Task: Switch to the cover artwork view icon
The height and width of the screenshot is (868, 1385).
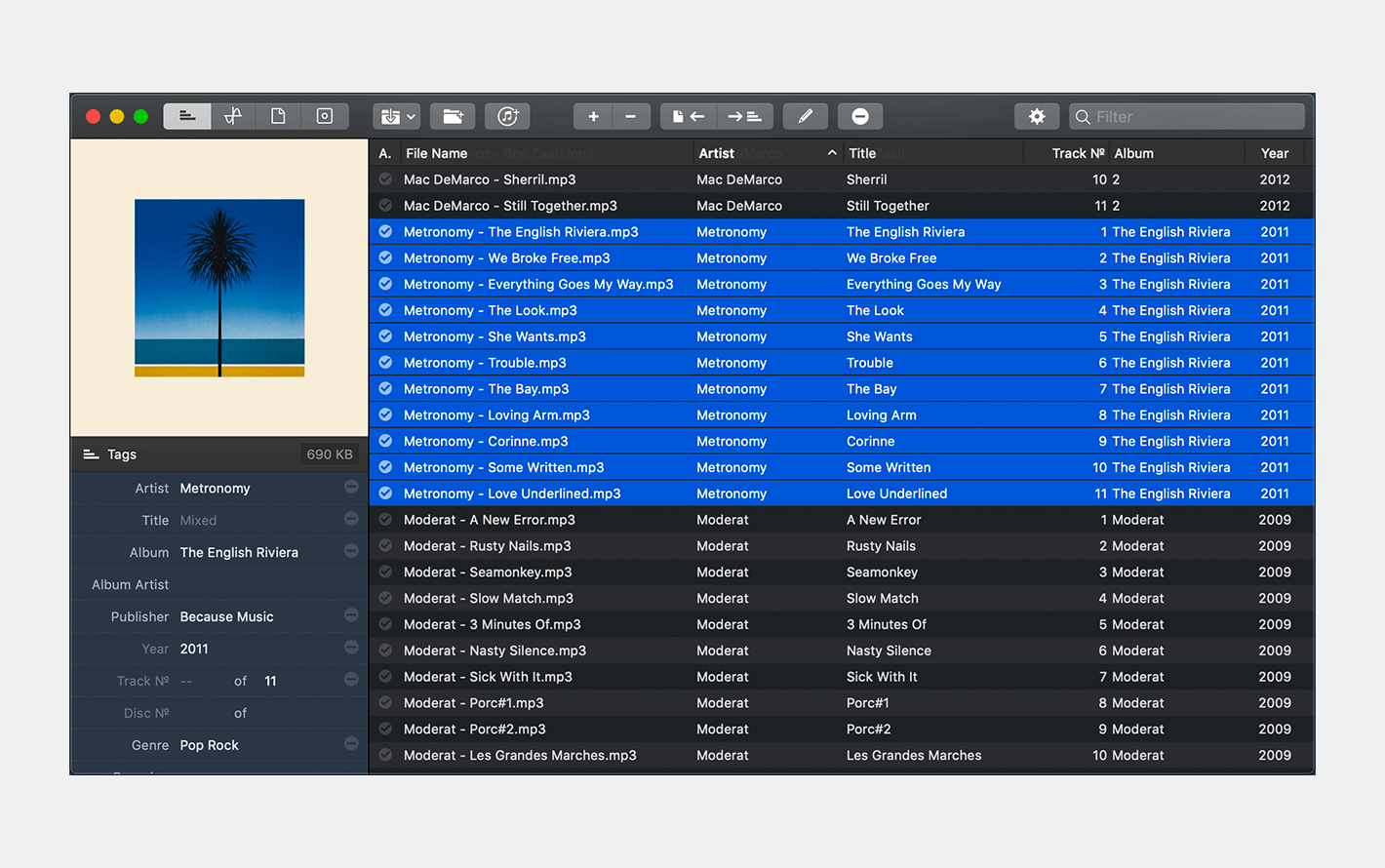Action: (x=325, y=116)
